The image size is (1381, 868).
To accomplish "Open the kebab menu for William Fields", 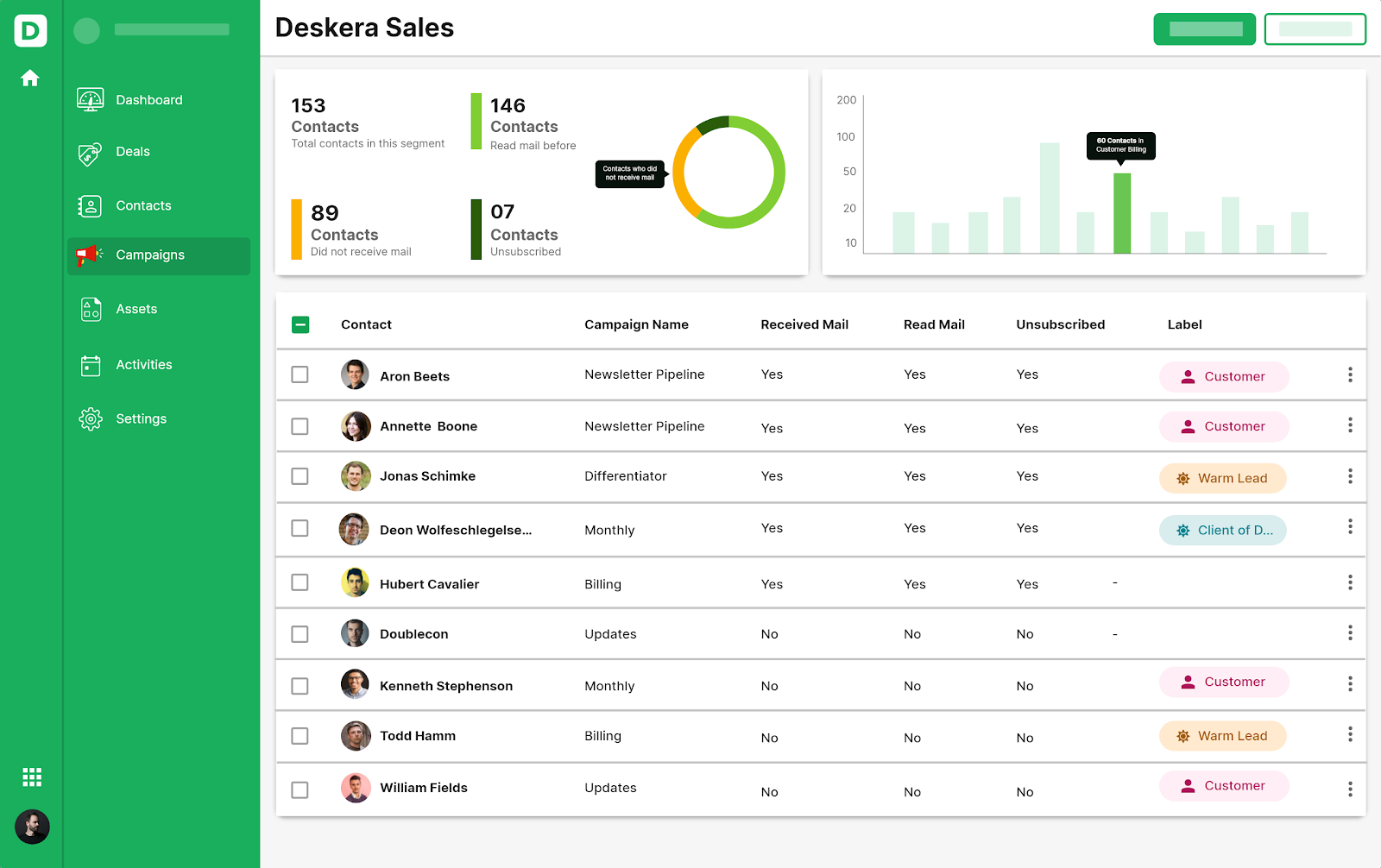I will tap(1350, 789).
